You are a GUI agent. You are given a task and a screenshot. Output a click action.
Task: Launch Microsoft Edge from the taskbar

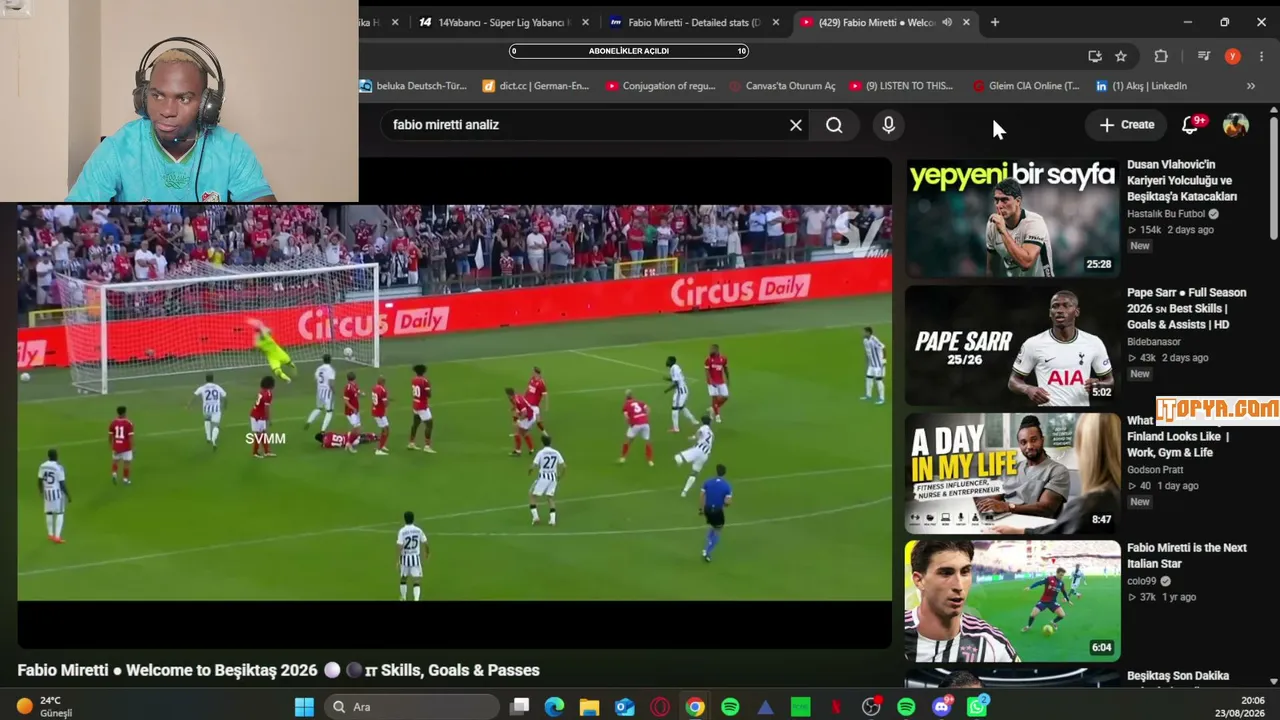click(554, 707)
